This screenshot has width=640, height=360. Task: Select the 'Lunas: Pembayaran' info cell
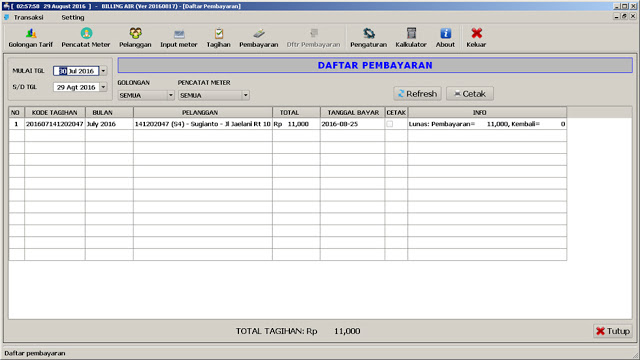(x=487, y=124)
